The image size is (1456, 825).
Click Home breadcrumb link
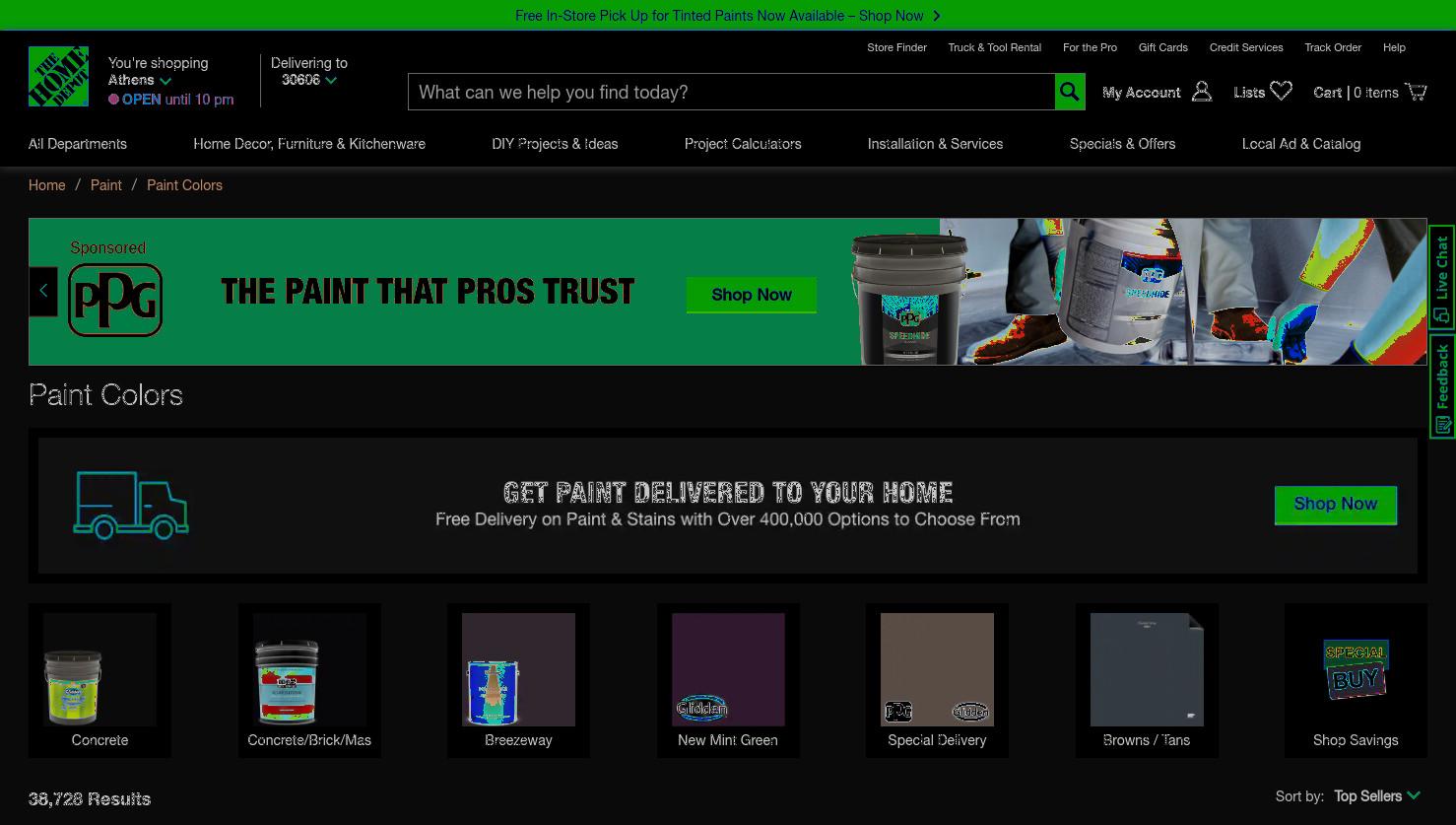(x=47, y=185)
